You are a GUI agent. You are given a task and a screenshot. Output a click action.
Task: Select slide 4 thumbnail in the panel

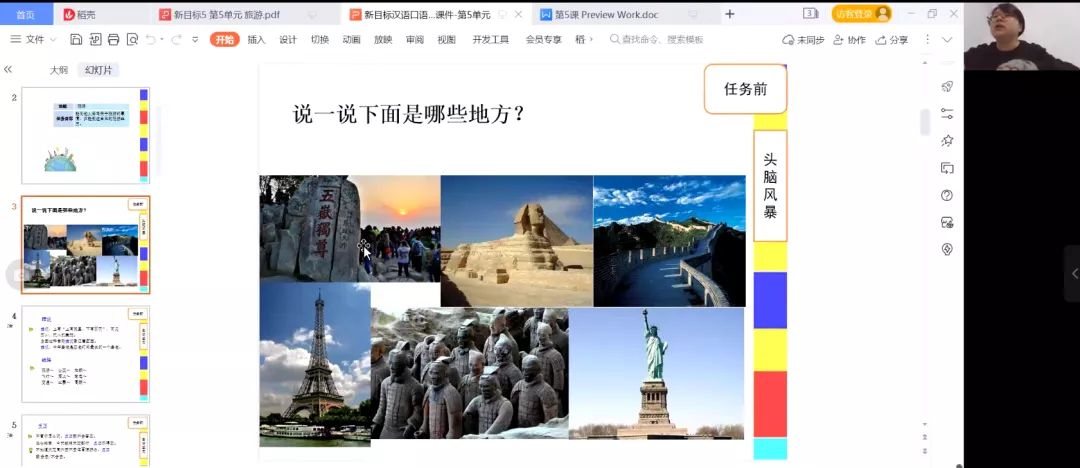(x=85, y=354)
